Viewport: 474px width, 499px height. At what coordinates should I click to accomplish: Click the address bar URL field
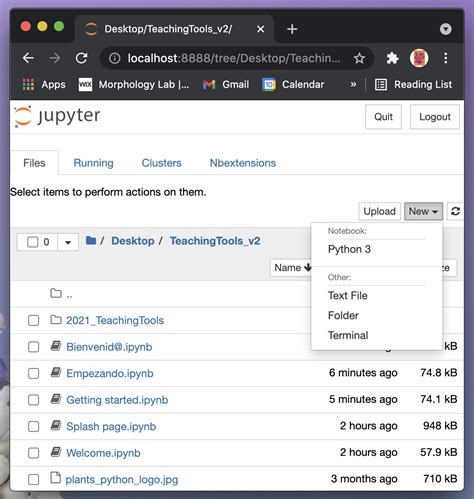pos(234,58)
